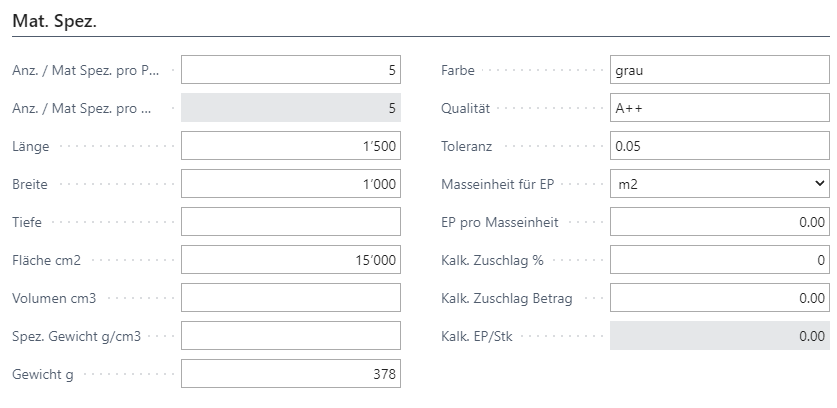Click the greyed Anz. / Mat Spez. pro field
837x408 pixels.
point(291,108)
